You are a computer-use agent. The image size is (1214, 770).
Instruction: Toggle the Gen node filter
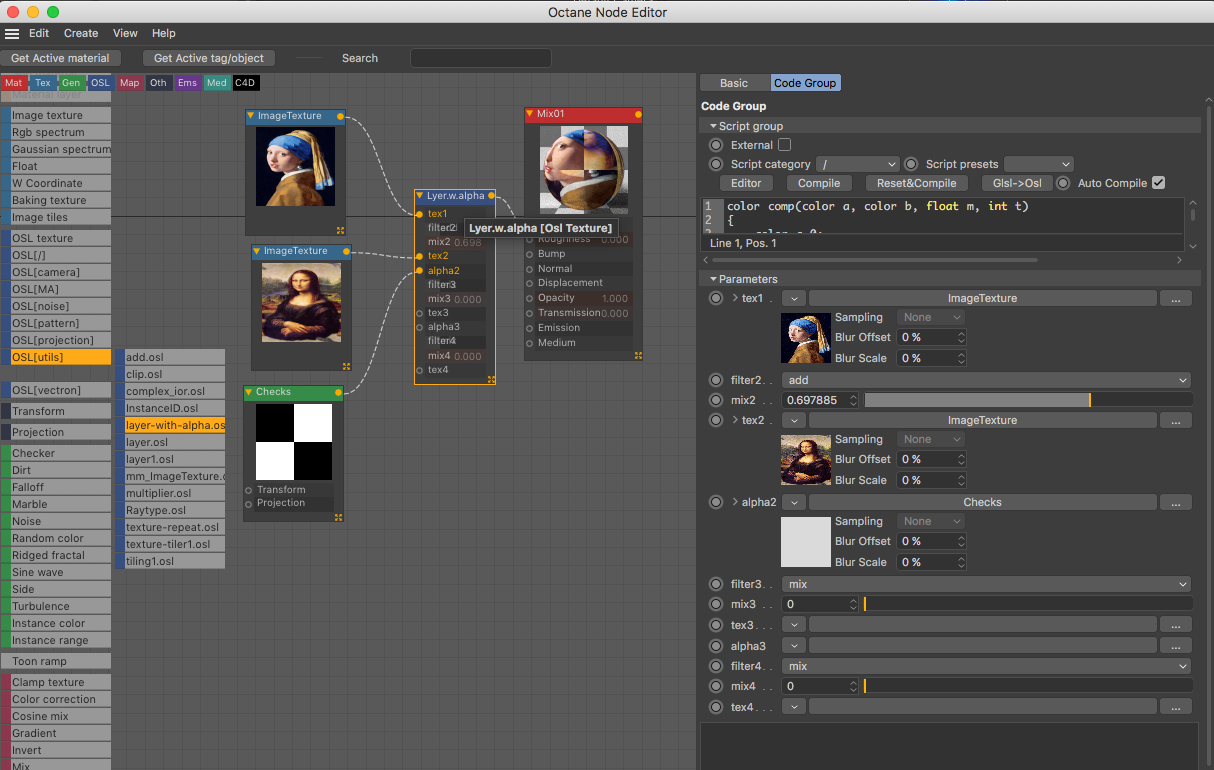pos(71,83)
